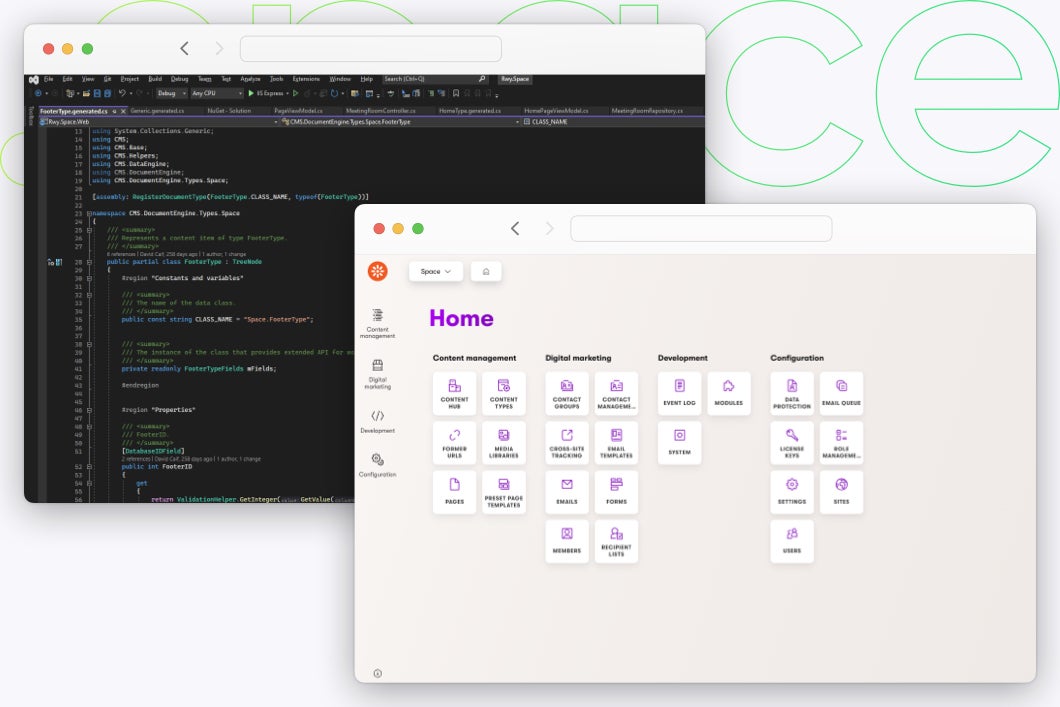
Task: Open the Content Hub application
Action: pos(454,392)
